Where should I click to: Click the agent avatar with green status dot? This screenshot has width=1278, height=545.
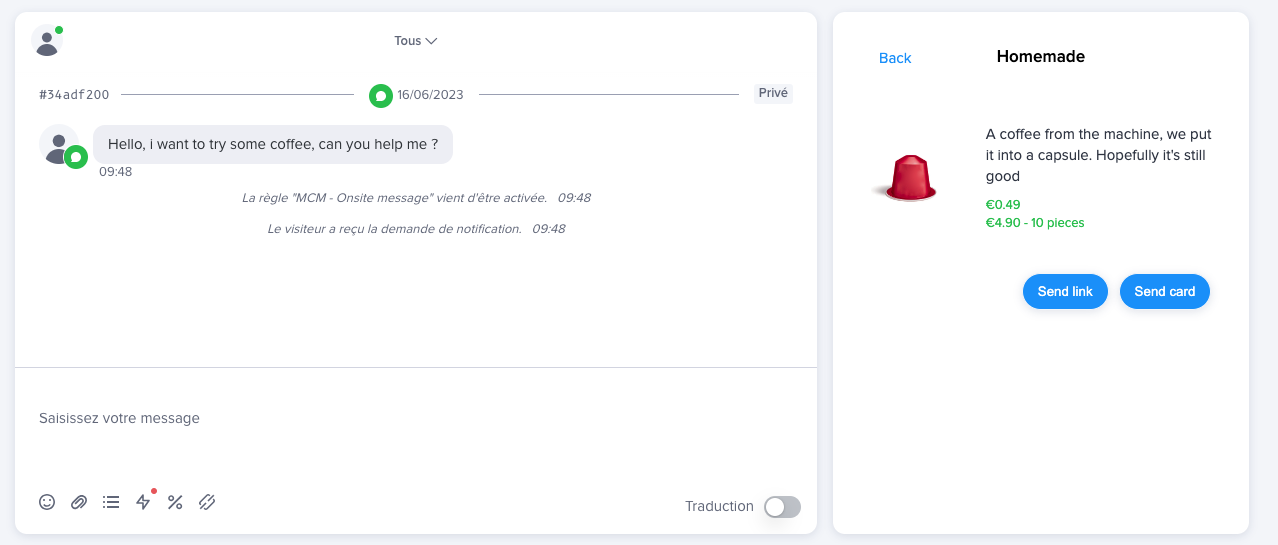coord(47,41)
